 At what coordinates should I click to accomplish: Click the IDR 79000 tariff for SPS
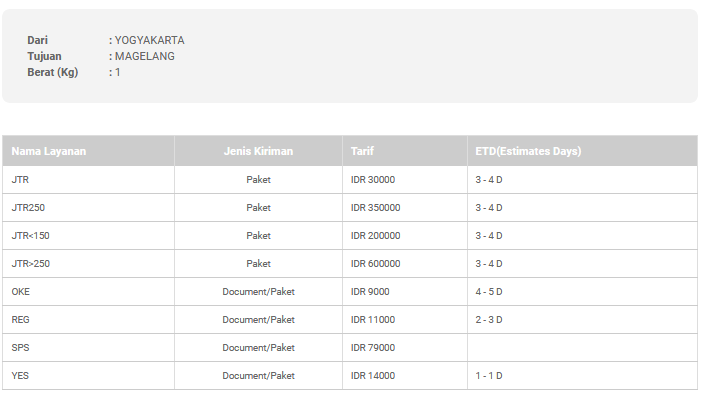pyautogui.click(x=373, y=348)
